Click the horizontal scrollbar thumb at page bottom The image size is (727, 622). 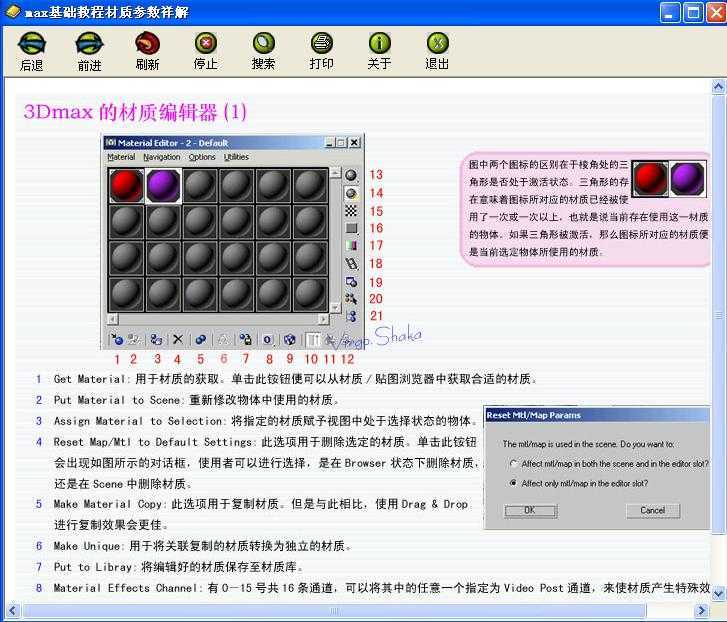coord(334,610)
